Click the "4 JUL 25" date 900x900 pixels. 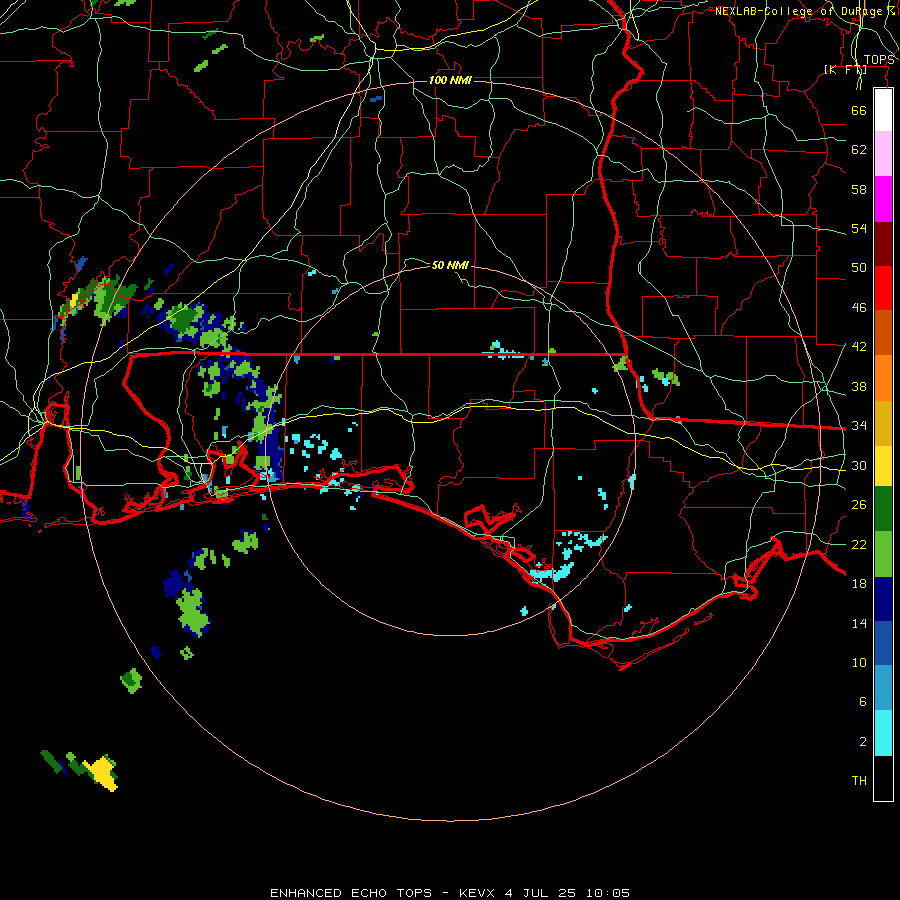540,893
